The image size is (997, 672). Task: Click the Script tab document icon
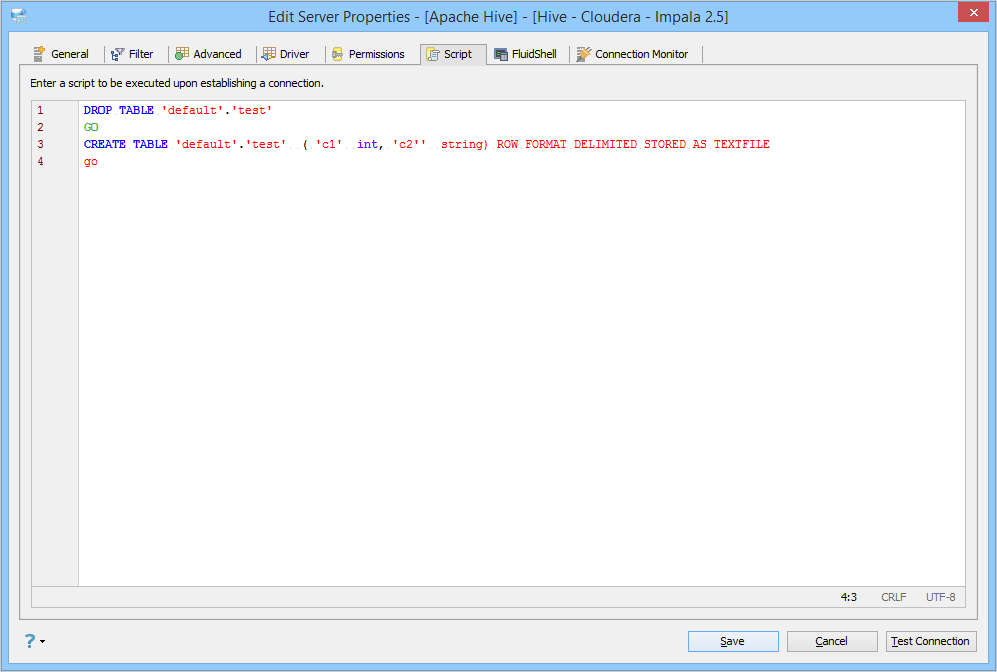coord(433,55)
